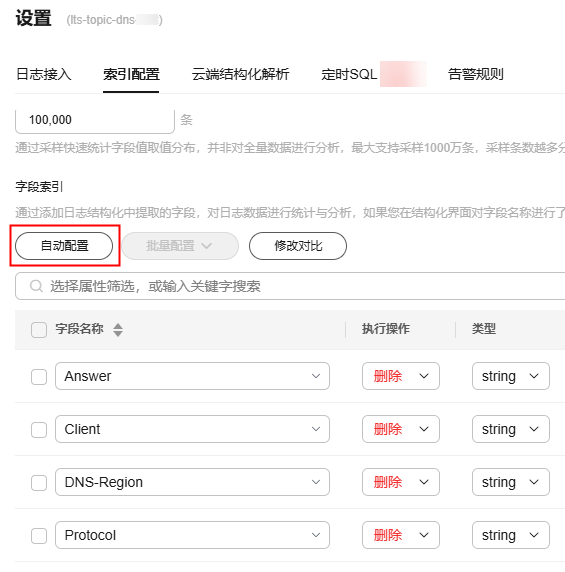Edit the 100,000 sample count field

pos(95,120)
